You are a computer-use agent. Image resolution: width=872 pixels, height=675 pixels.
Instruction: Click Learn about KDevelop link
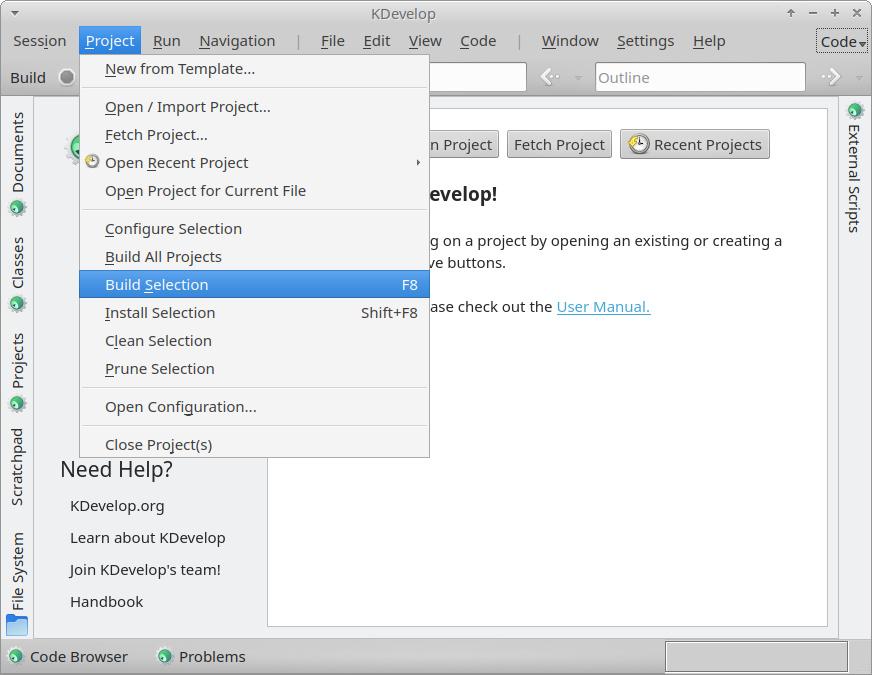(147, 538)
